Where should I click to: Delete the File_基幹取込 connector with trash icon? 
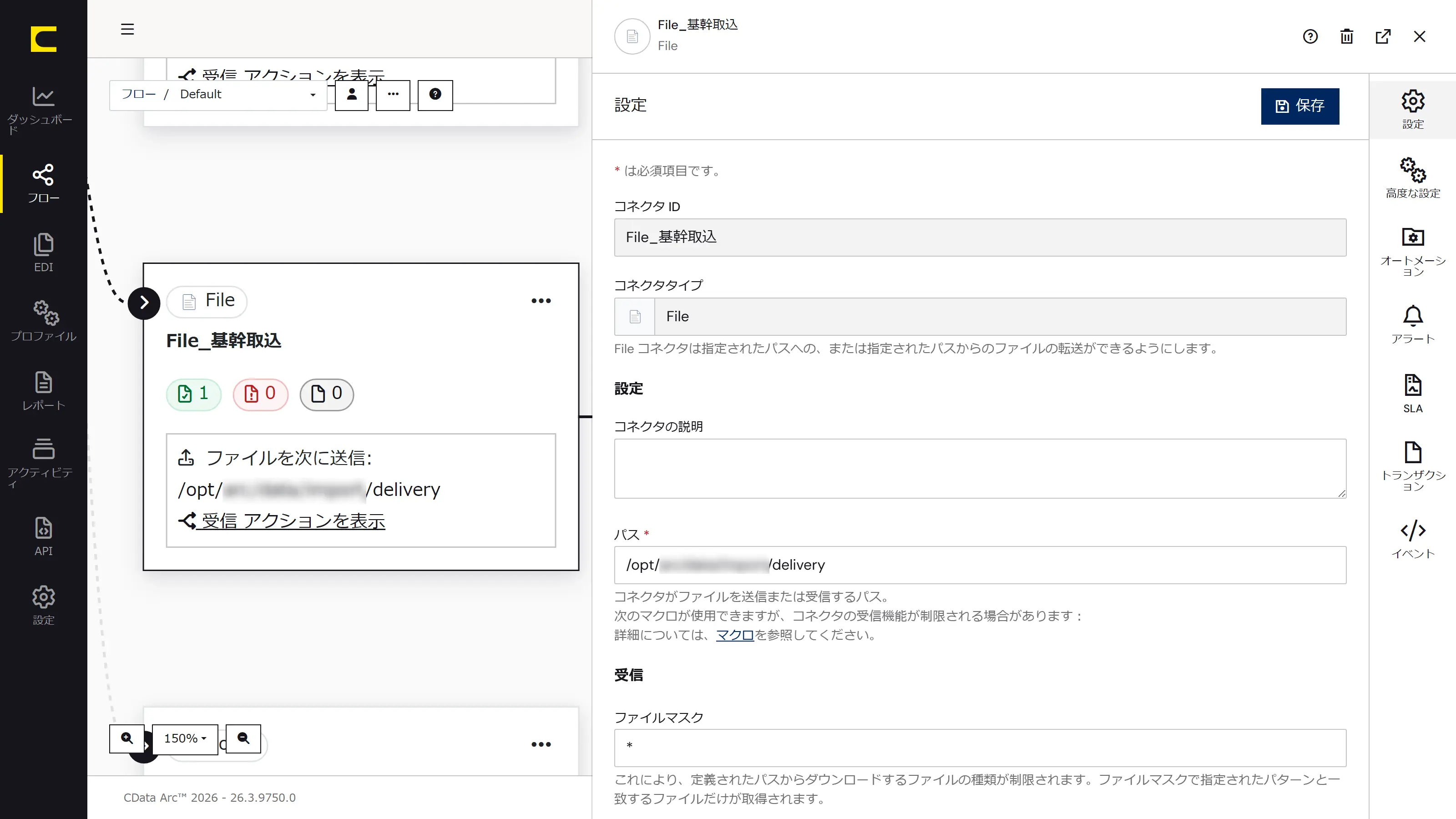click(x=1347, y=37)
